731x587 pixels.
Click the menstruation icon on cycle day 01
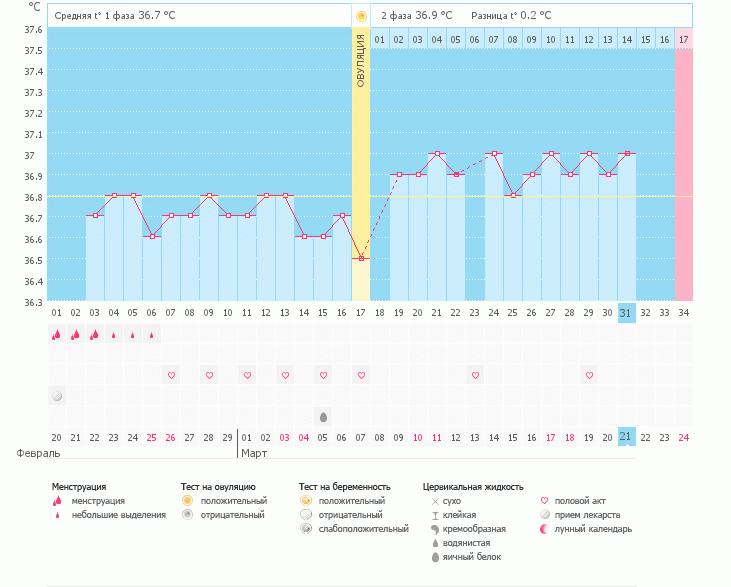(56, 335)
